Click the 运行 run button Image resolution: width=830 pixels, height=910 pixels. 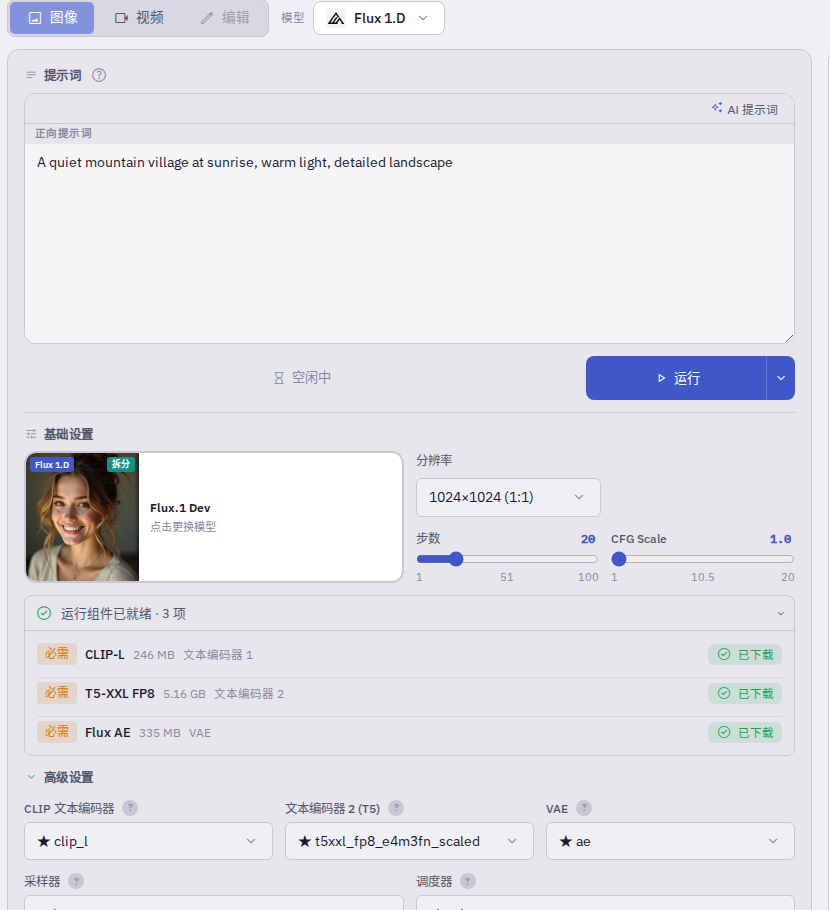tap(676, 378)
